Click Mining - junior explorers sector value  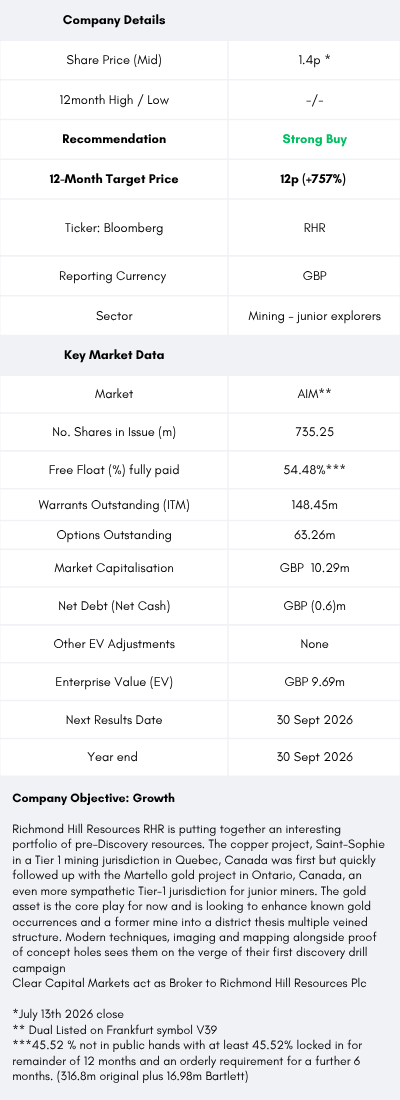314,316
